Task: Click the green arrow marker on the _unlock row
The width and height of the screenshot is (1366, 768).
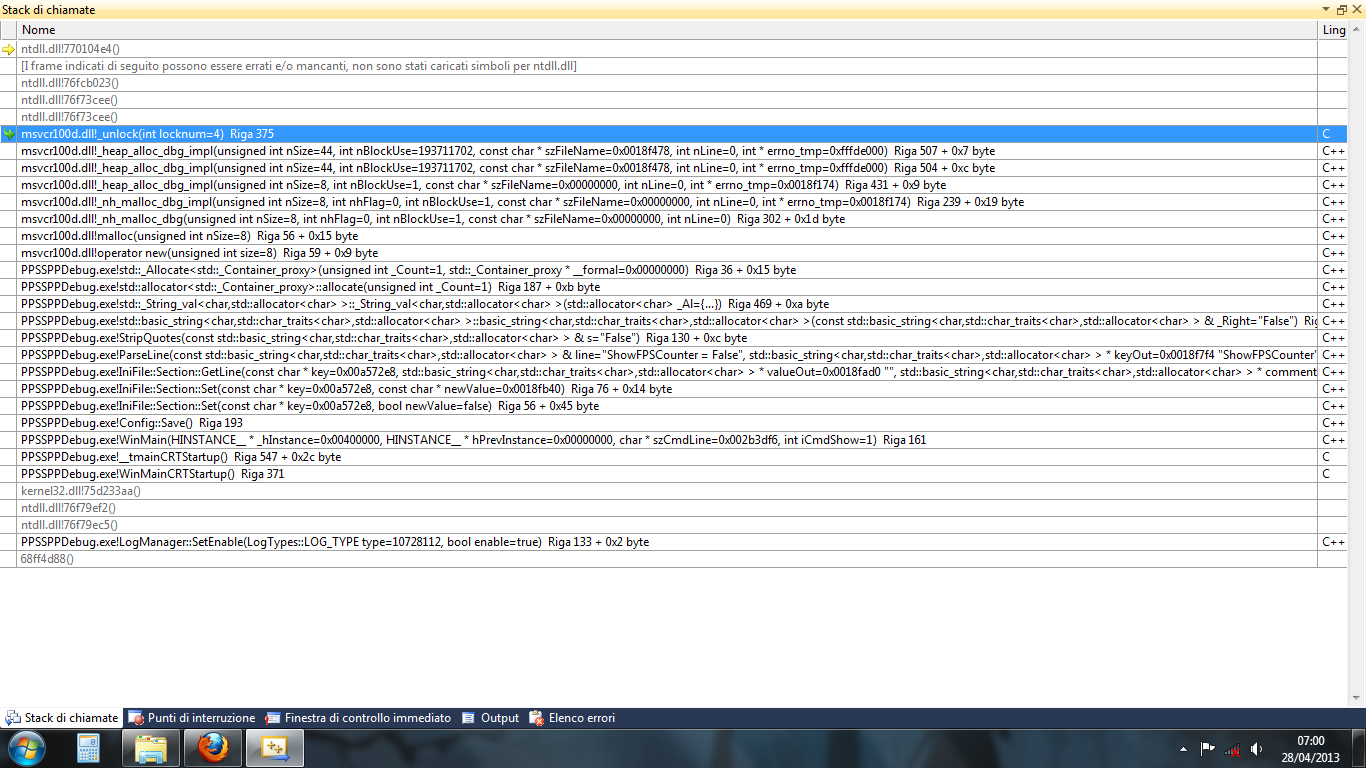Action: click(10, 134)
